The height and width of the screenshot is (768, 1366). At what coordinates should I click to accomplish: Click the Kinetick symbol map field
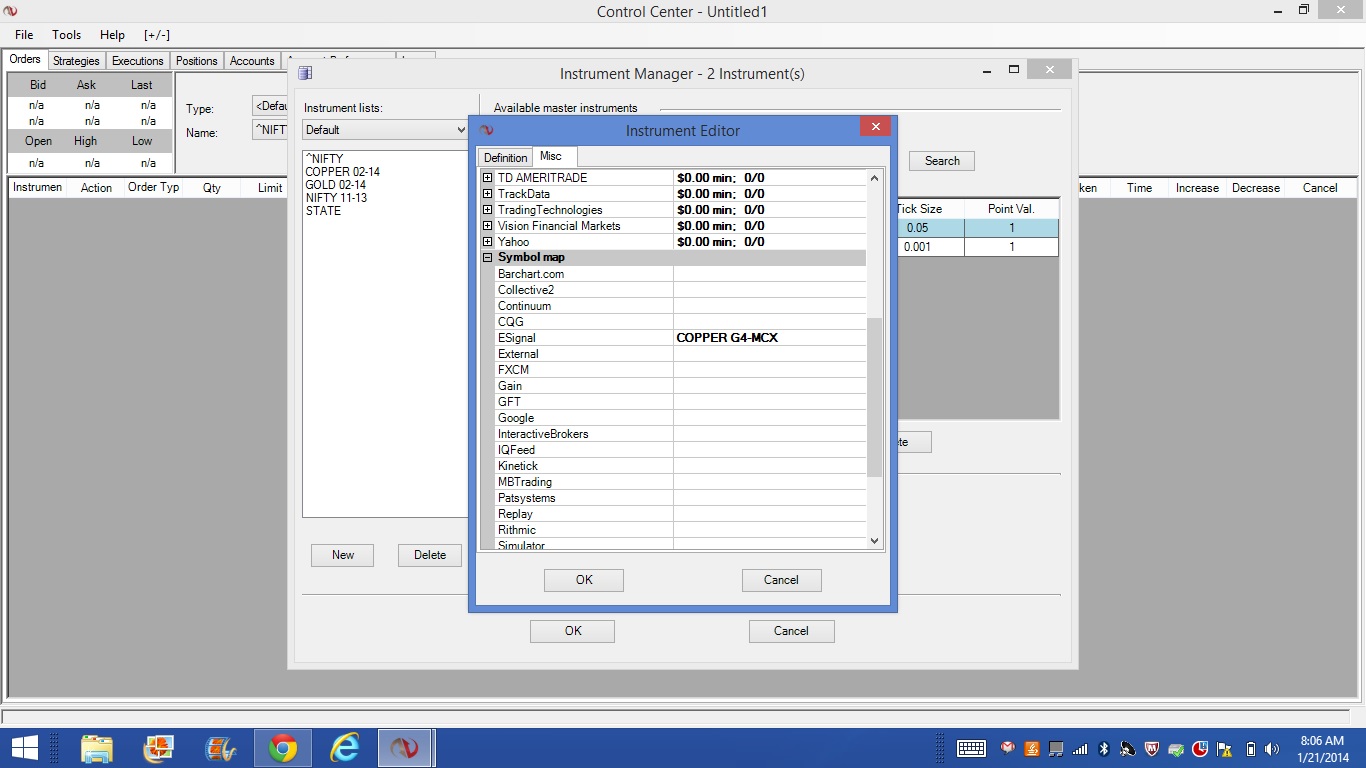coord(770,466)
